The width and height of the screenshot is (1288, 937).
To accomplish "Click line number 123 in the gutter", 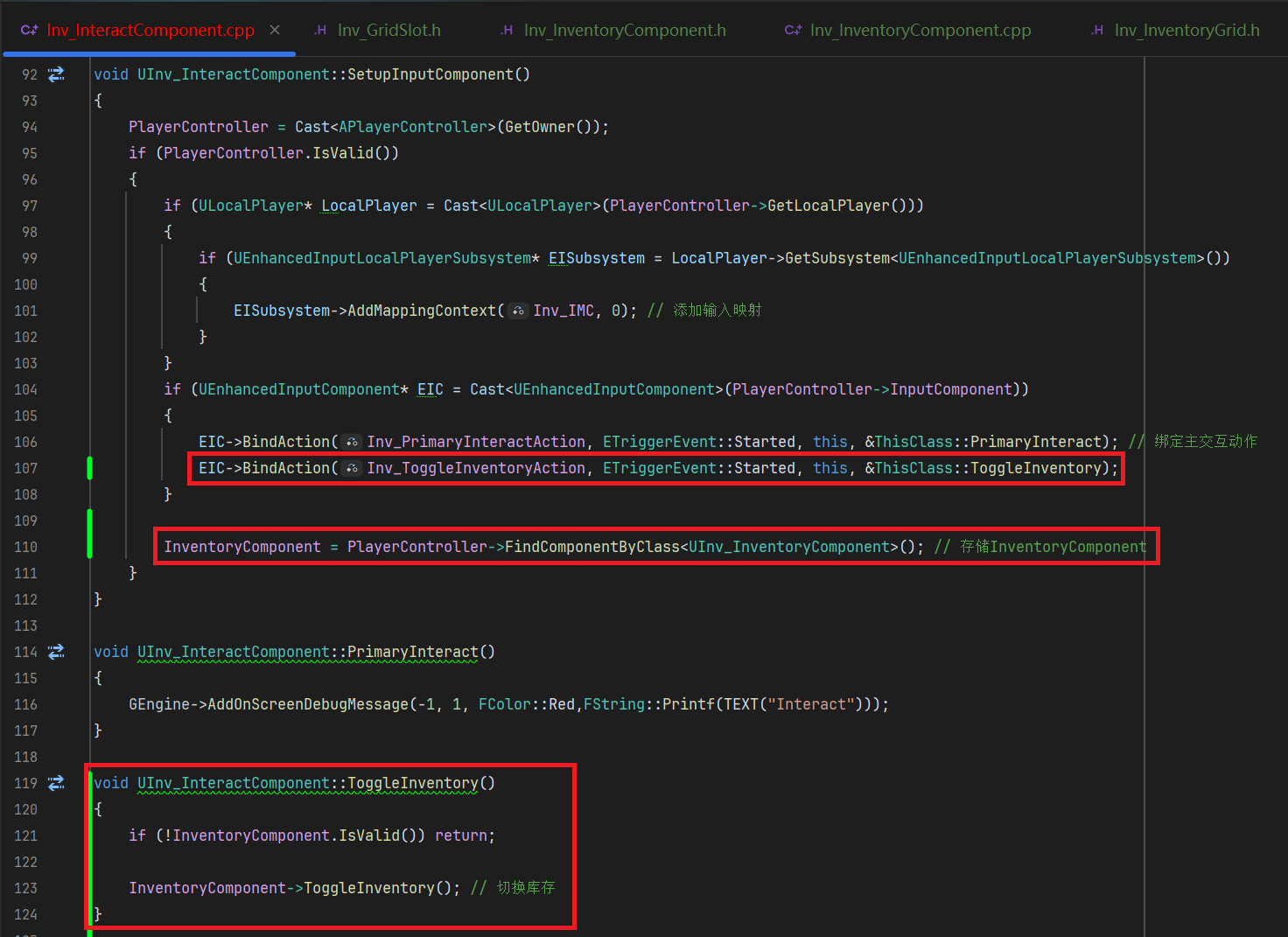I will [x=25, y=888].
